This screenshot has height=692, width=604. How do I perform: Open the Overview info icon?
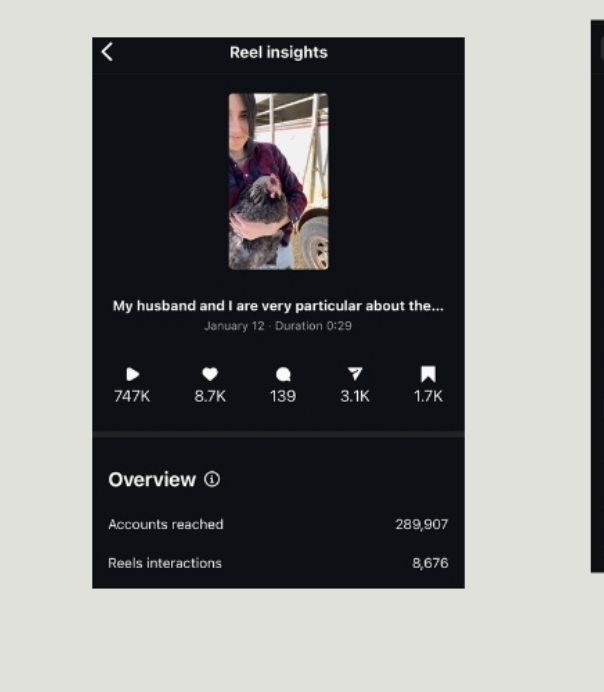tap(212, 479)
